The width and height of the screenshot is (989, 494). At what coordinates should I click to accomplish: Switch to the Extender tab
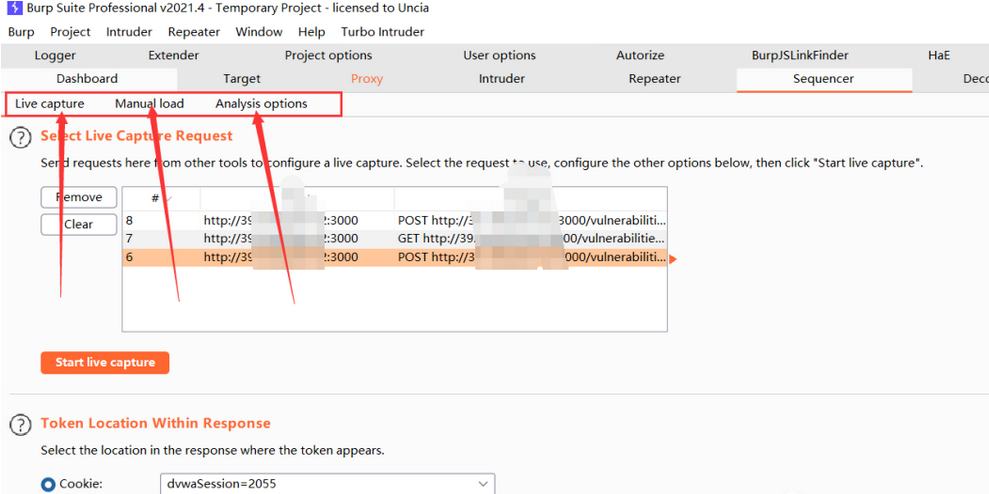tap(173, 56)
